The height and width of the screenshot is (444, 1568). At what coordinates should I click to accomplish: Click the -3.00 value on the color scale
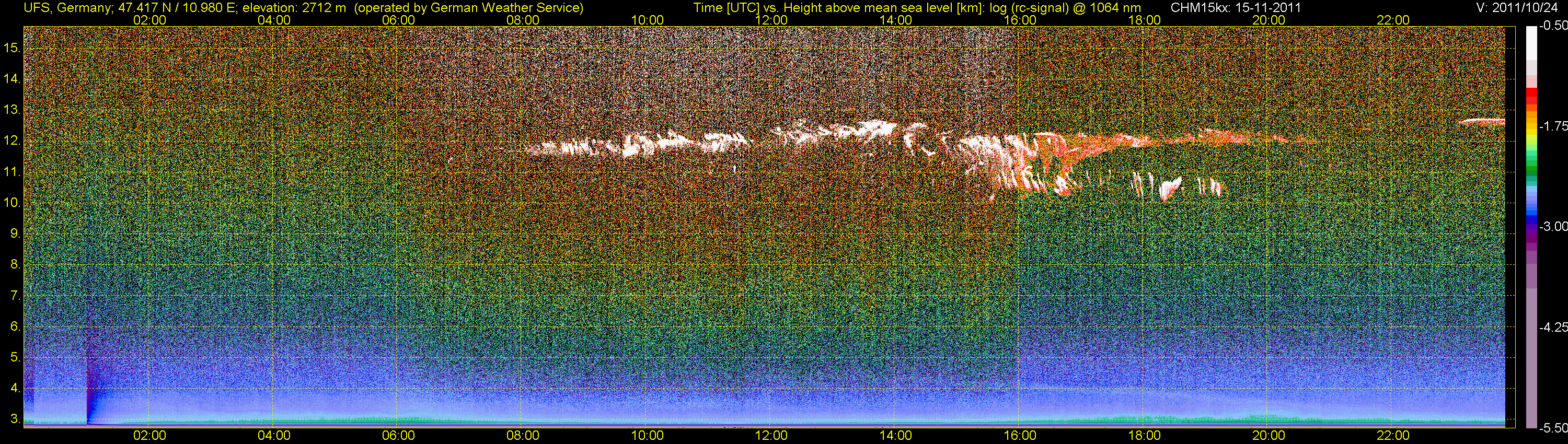[1553, 227]
